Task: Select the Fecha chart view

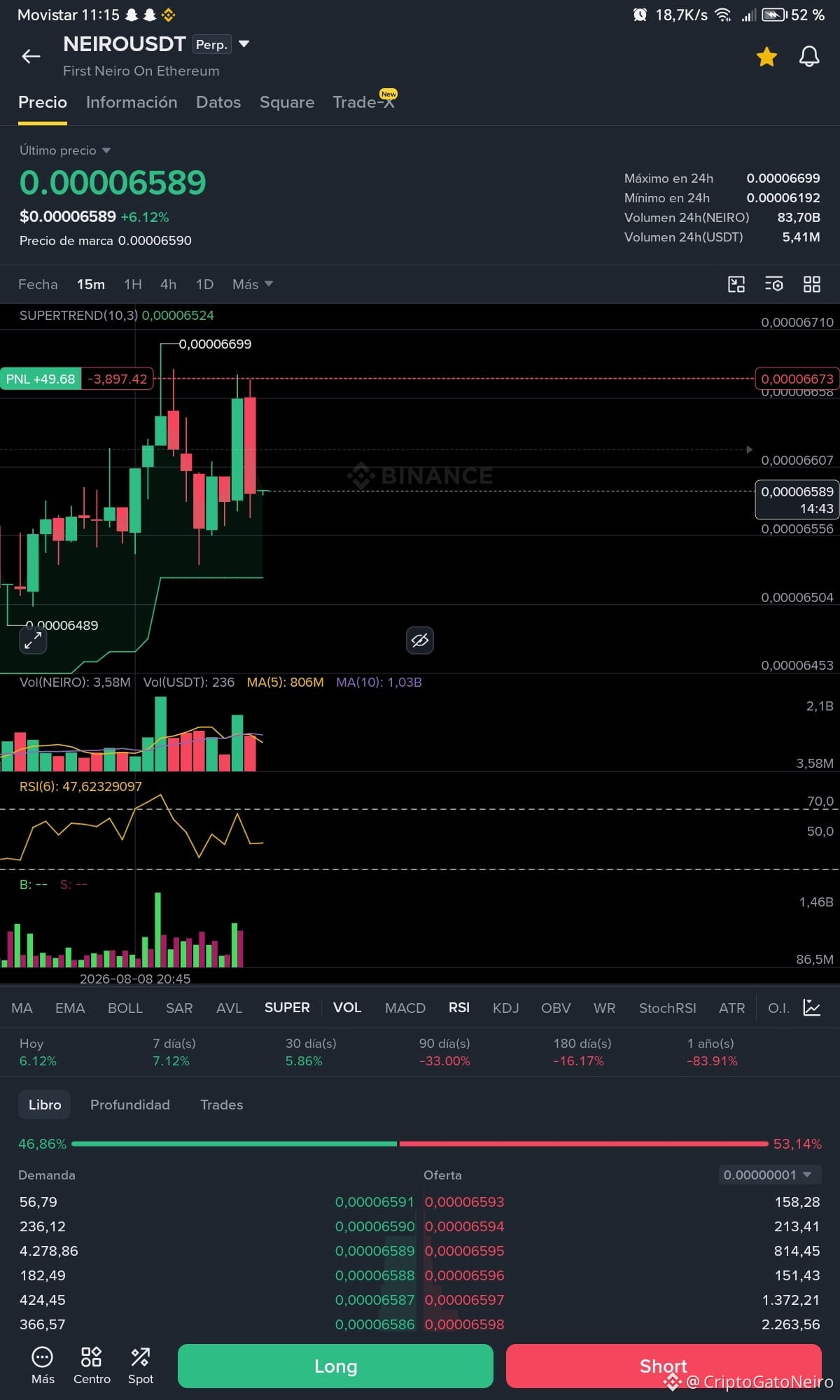Action: coord(38,284)
